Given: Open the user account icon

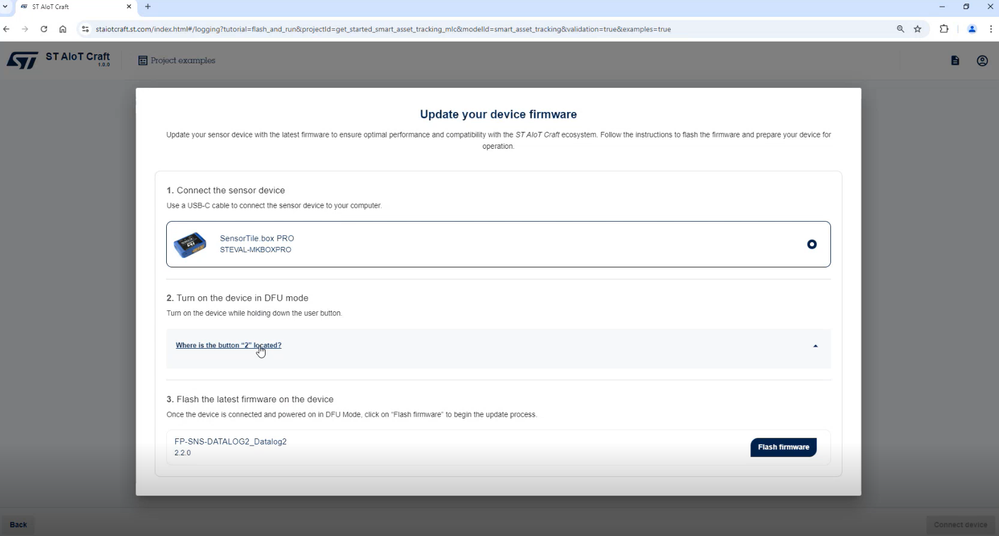Looking at the screenshot, I should point(982,61).
